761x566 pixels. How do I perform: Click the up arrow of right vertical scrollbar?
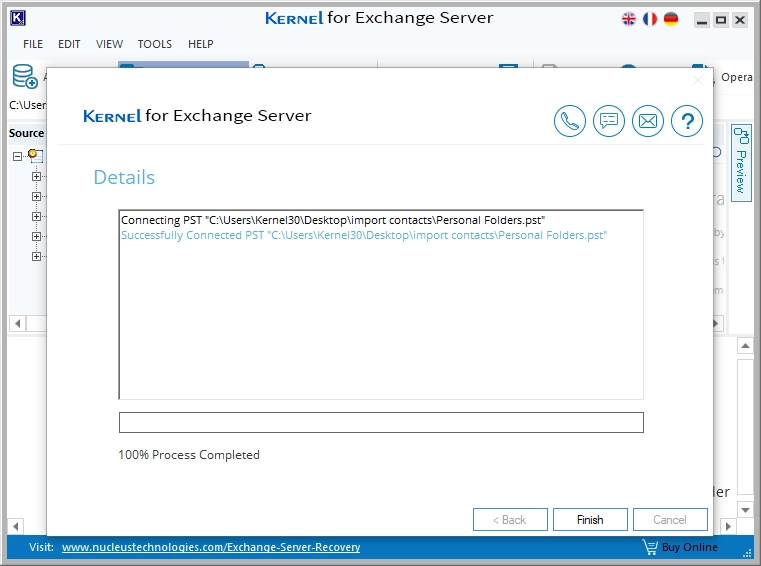tap(745, 346)
